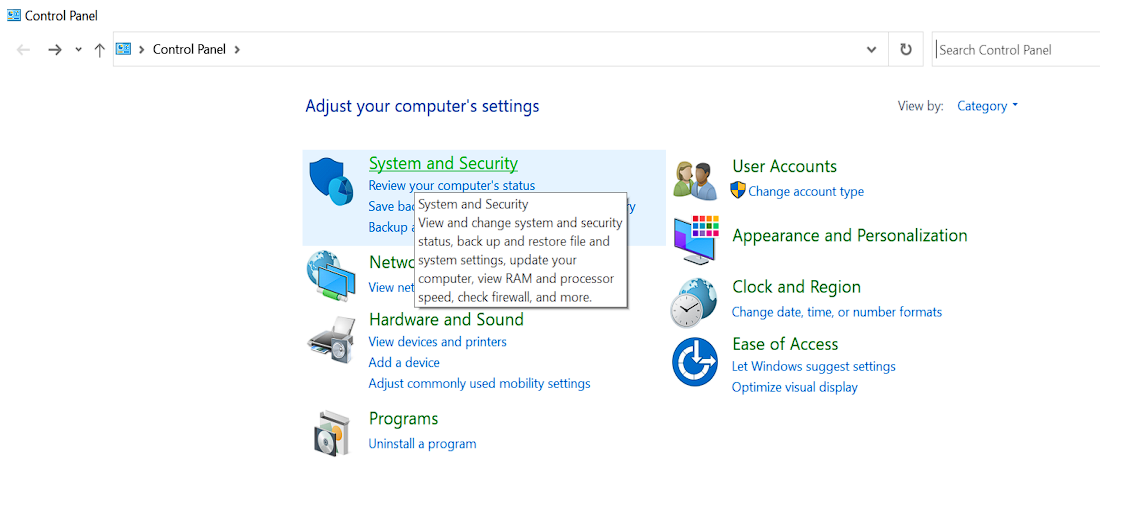Open Adjust commonly used mobility settings

tap(479, 383)
